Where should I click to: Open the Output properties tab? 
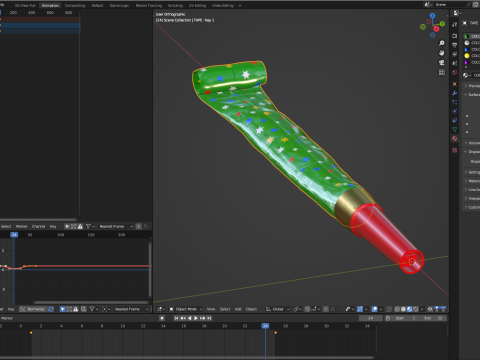tap(455, 45)
